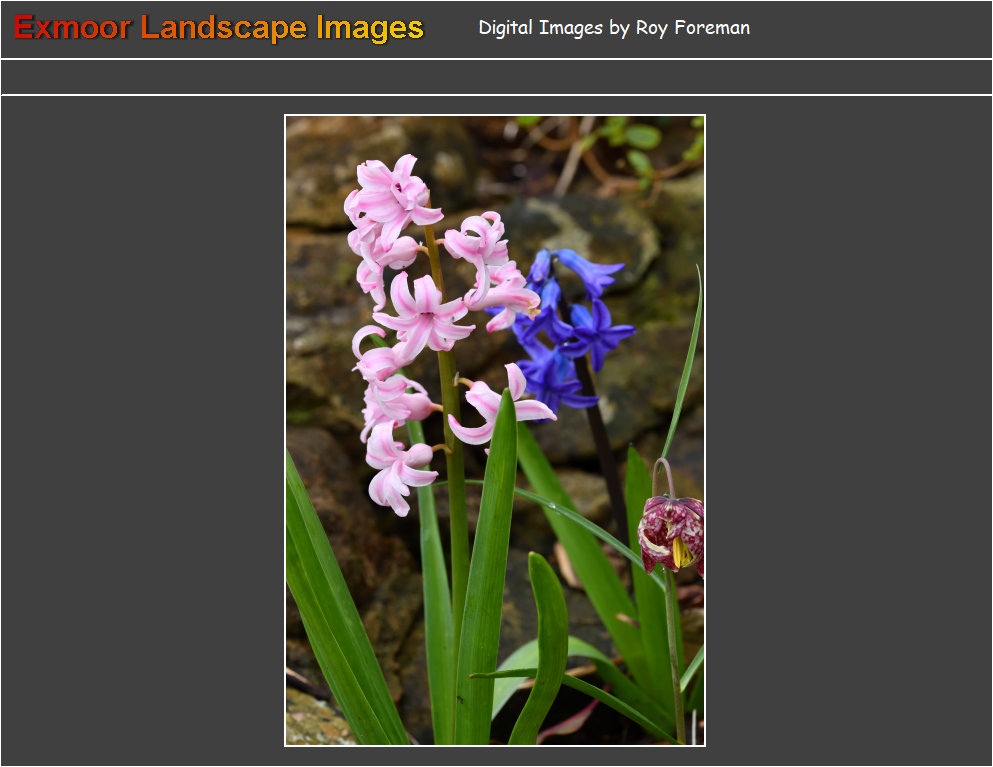This screenshot has width=993, height=767.
Task: Click the word Images in the orange heading
Action: 370,28
